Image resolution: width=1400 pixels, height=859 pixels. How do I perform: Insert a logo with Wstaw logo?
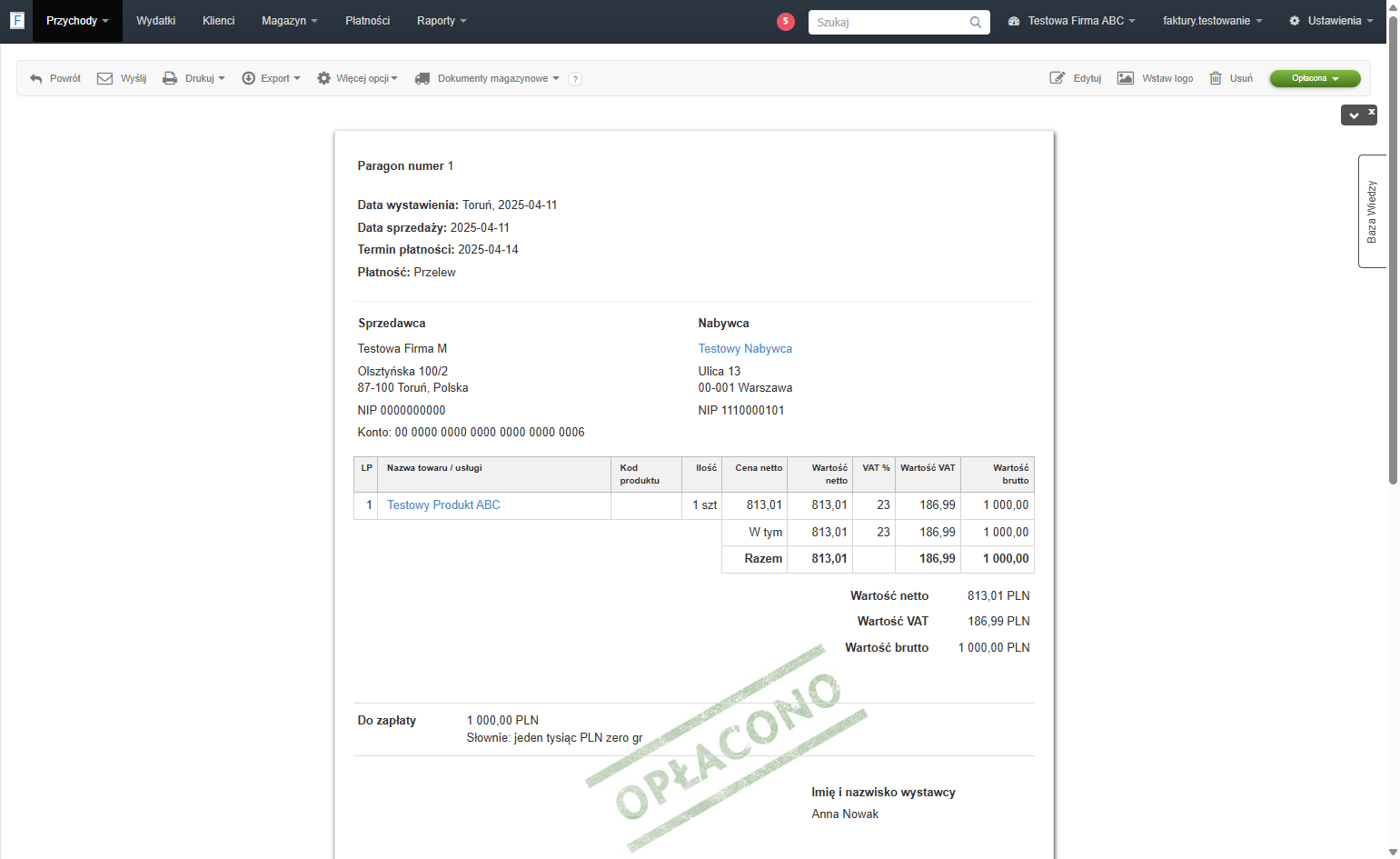[1156, 79]
